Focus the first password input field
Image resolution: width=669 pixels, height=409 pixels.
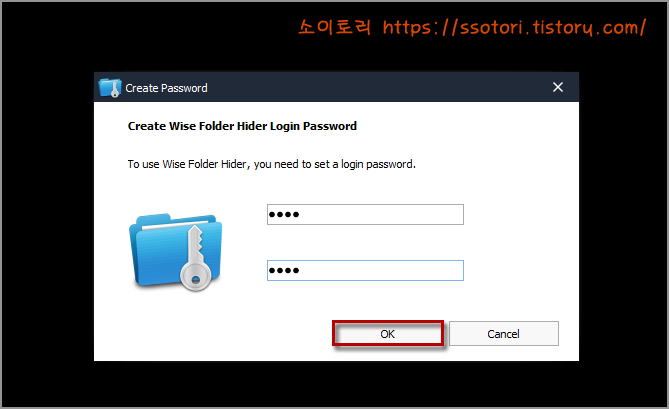click(365, 215)
